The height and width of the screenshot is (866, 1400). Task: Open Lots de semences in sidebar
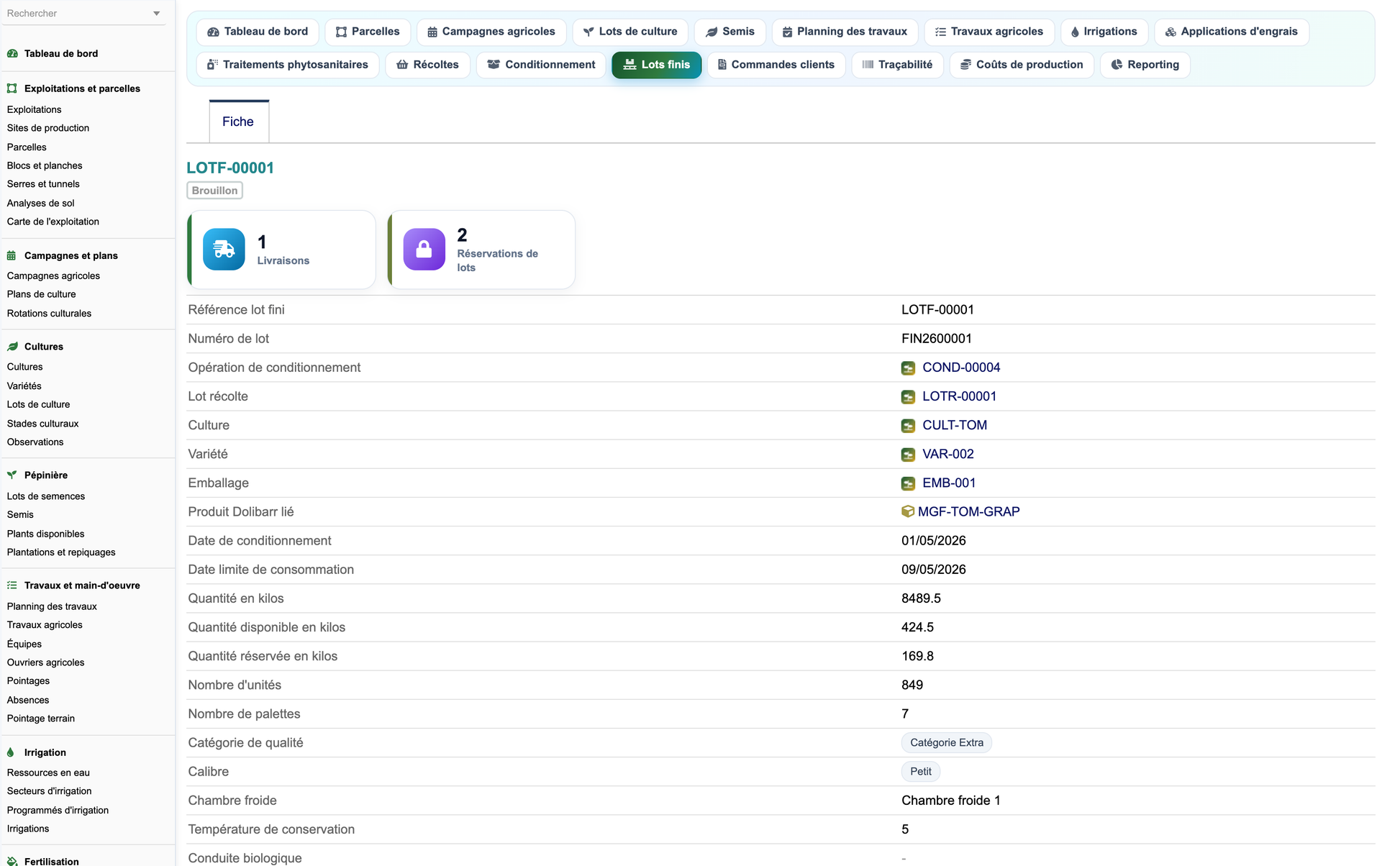click(x=46, y=496)
